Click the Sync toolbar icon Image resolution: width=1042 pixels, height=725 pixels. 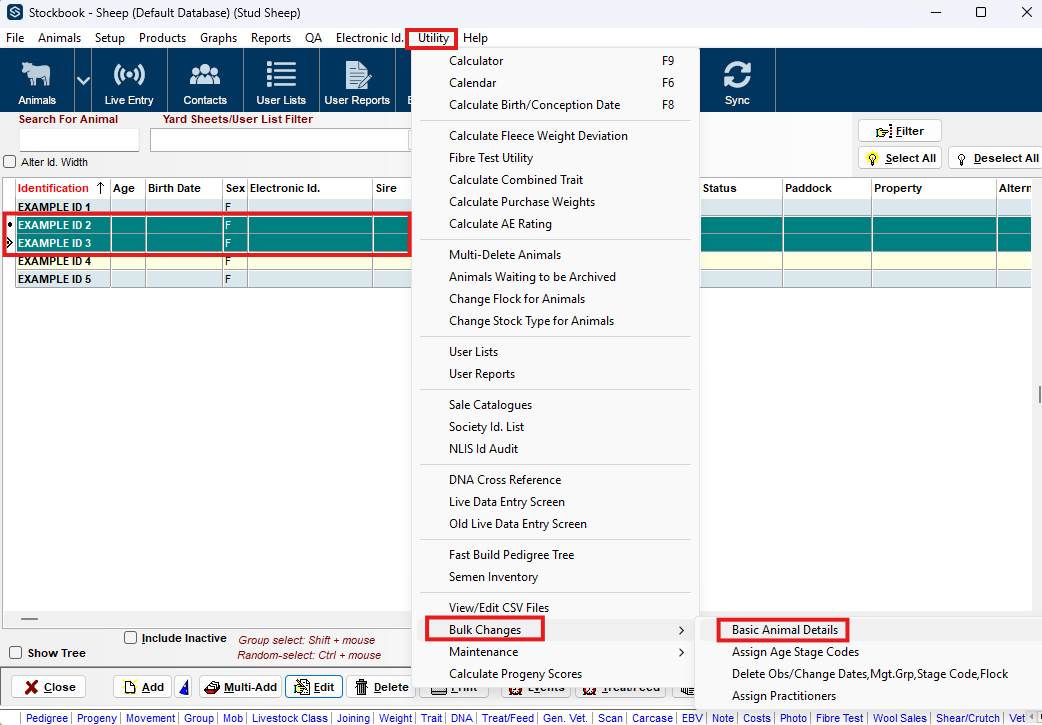737,82
